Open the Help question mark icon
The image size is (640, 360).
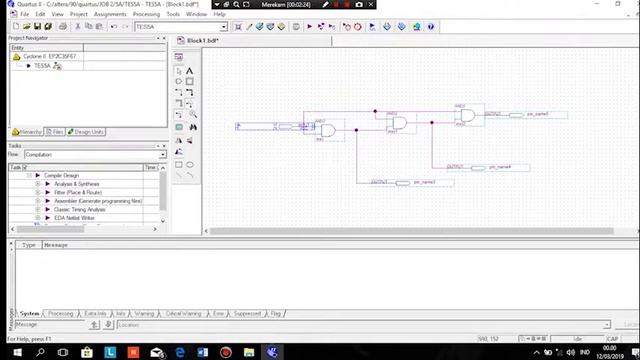(x=431, y=27)
